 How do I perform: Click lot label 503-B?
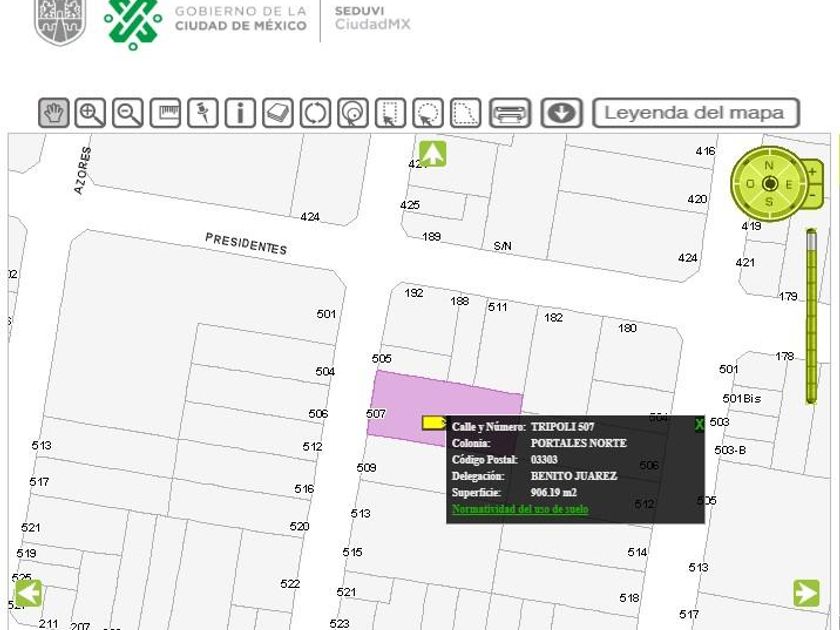730,450
